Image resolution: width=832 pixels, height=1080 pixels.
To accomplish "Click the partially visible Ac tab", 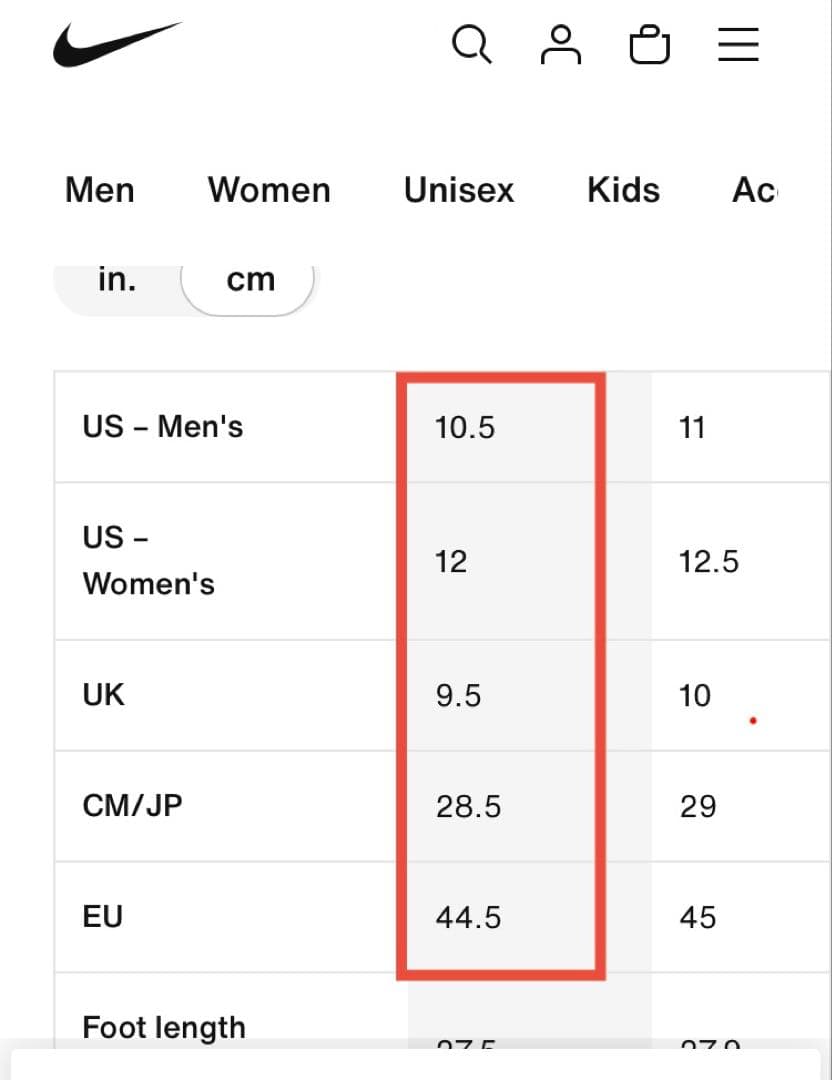I will (x=754, y=190).
